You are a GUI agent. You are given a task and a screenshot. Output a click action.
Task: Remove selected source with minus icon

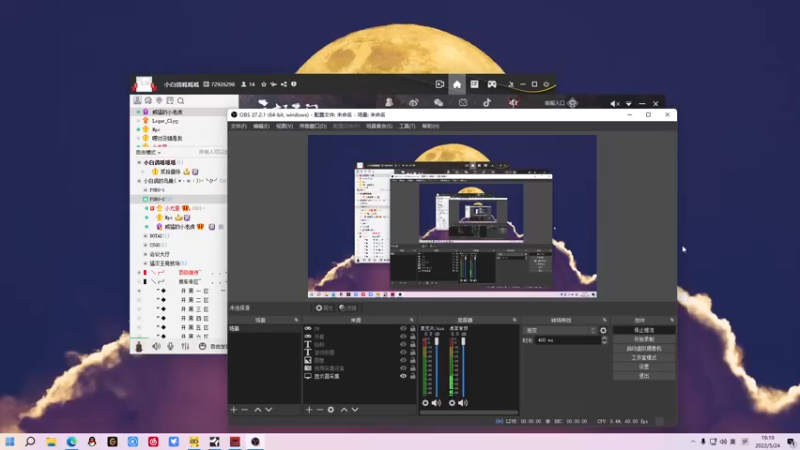click(x=319, y=410)
